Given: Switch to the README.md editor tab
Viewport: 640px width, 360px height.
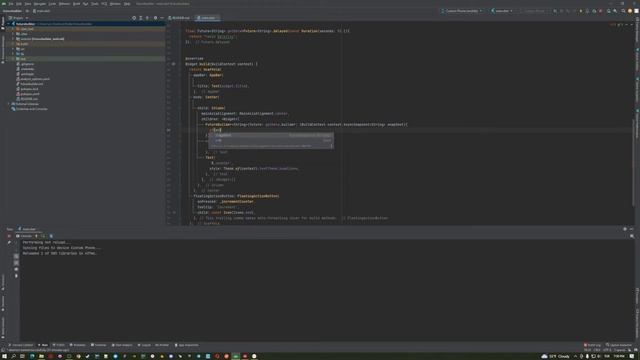Looking at the screenshot, I should [179, 18].
